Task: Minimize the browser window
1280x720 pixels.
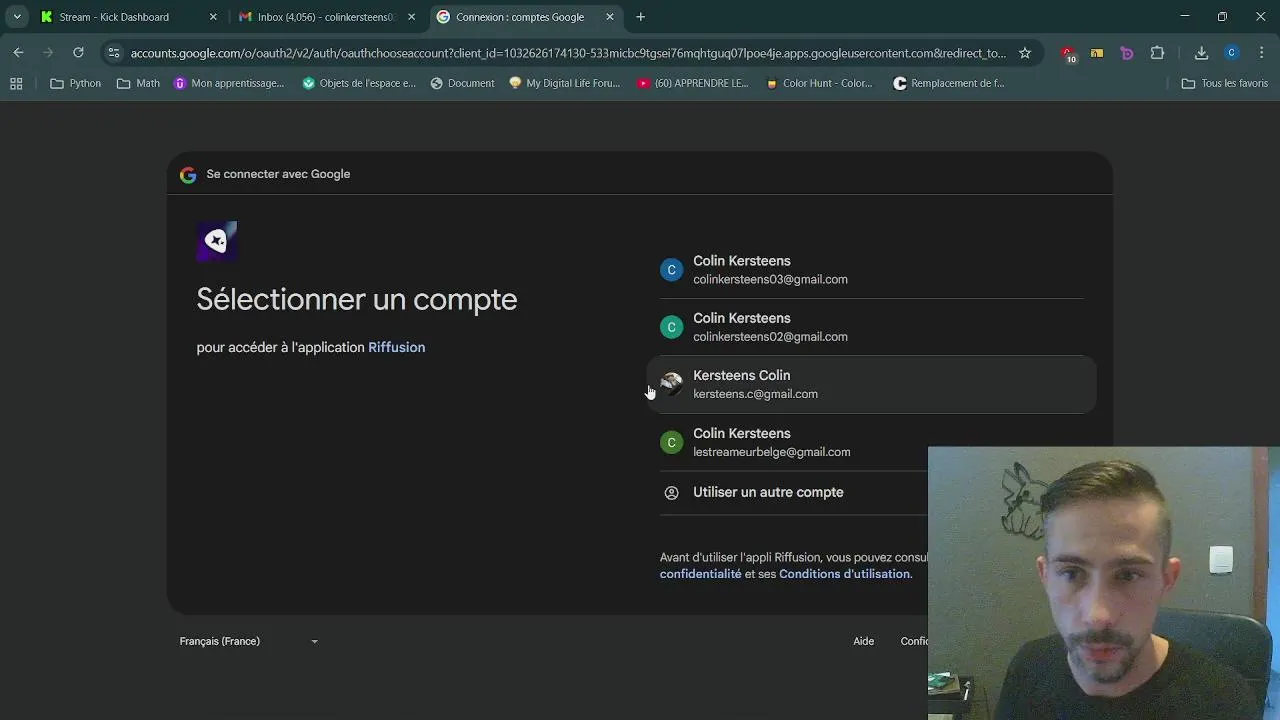Action: pyautogui.click(x=1185, y=16)
